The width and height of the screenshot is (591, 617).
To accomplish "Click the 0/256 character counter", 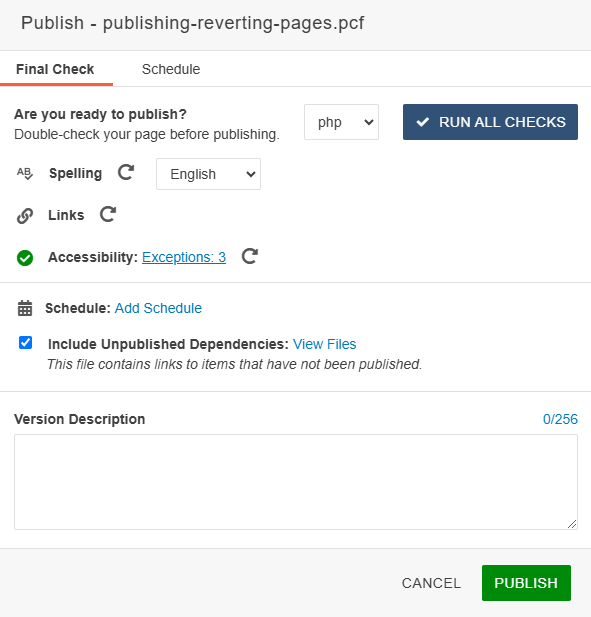I will [x=560, y=419].
